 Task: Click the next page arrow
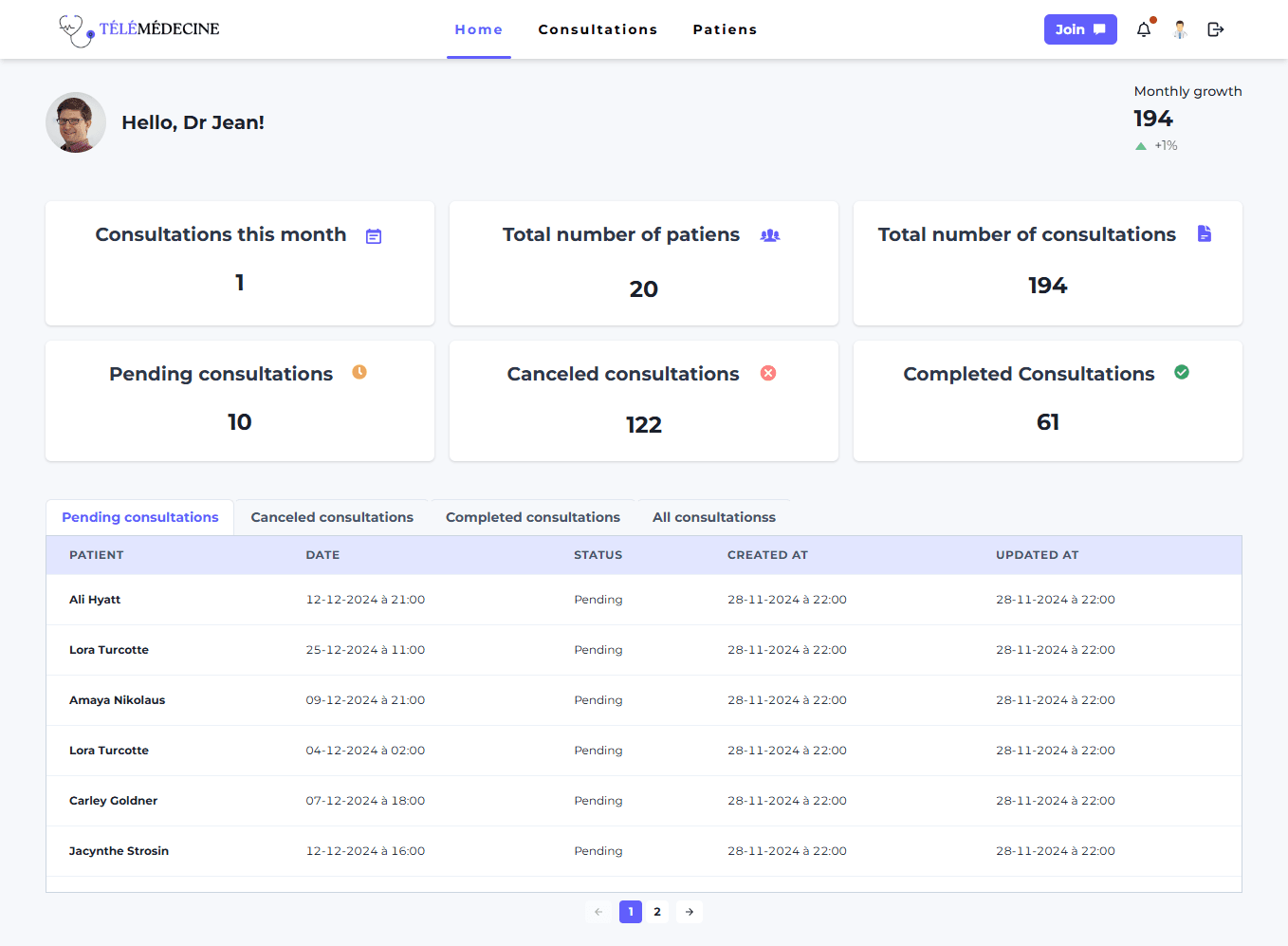coord(690,912)
